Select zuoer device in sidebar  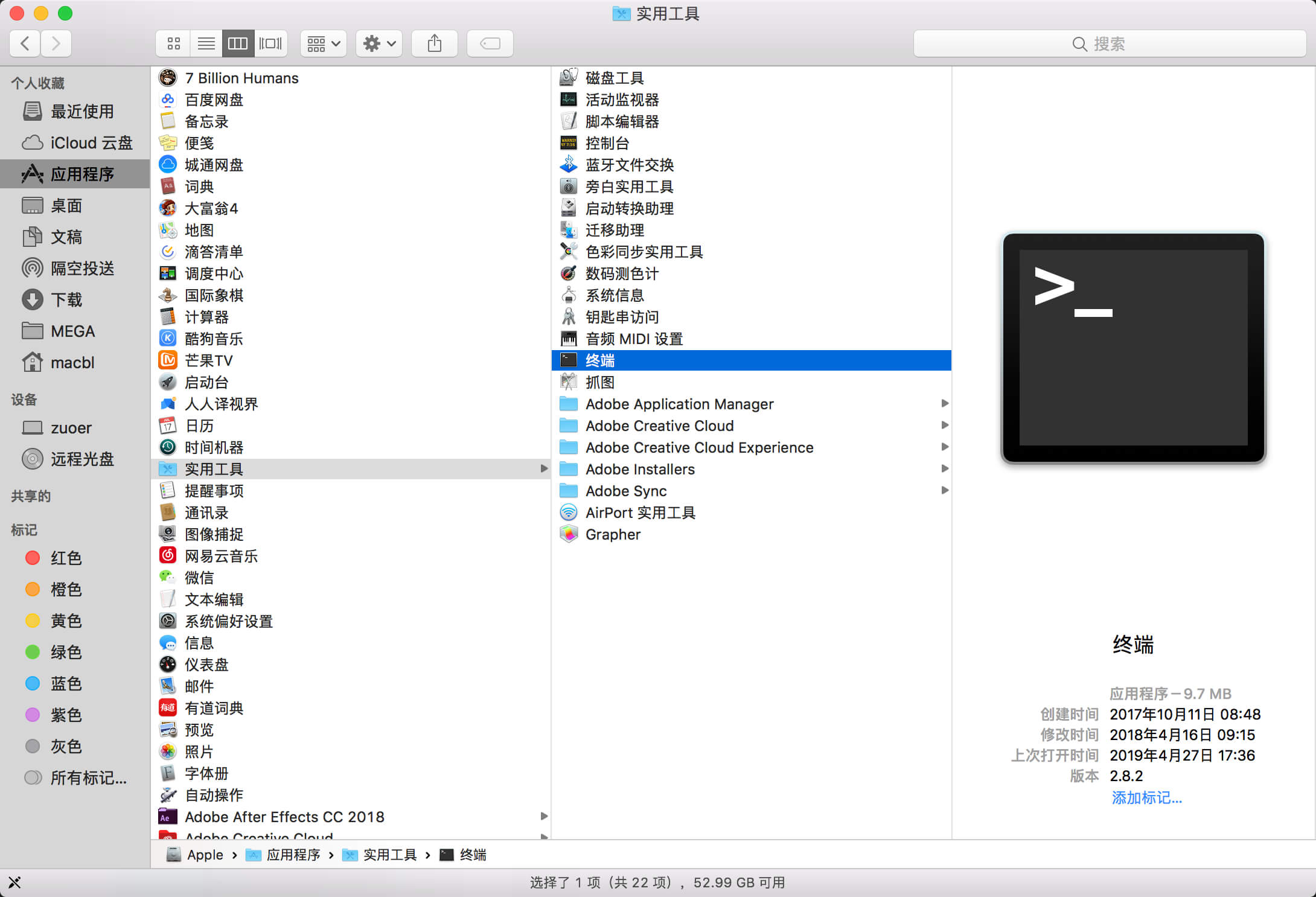point(75,427)
